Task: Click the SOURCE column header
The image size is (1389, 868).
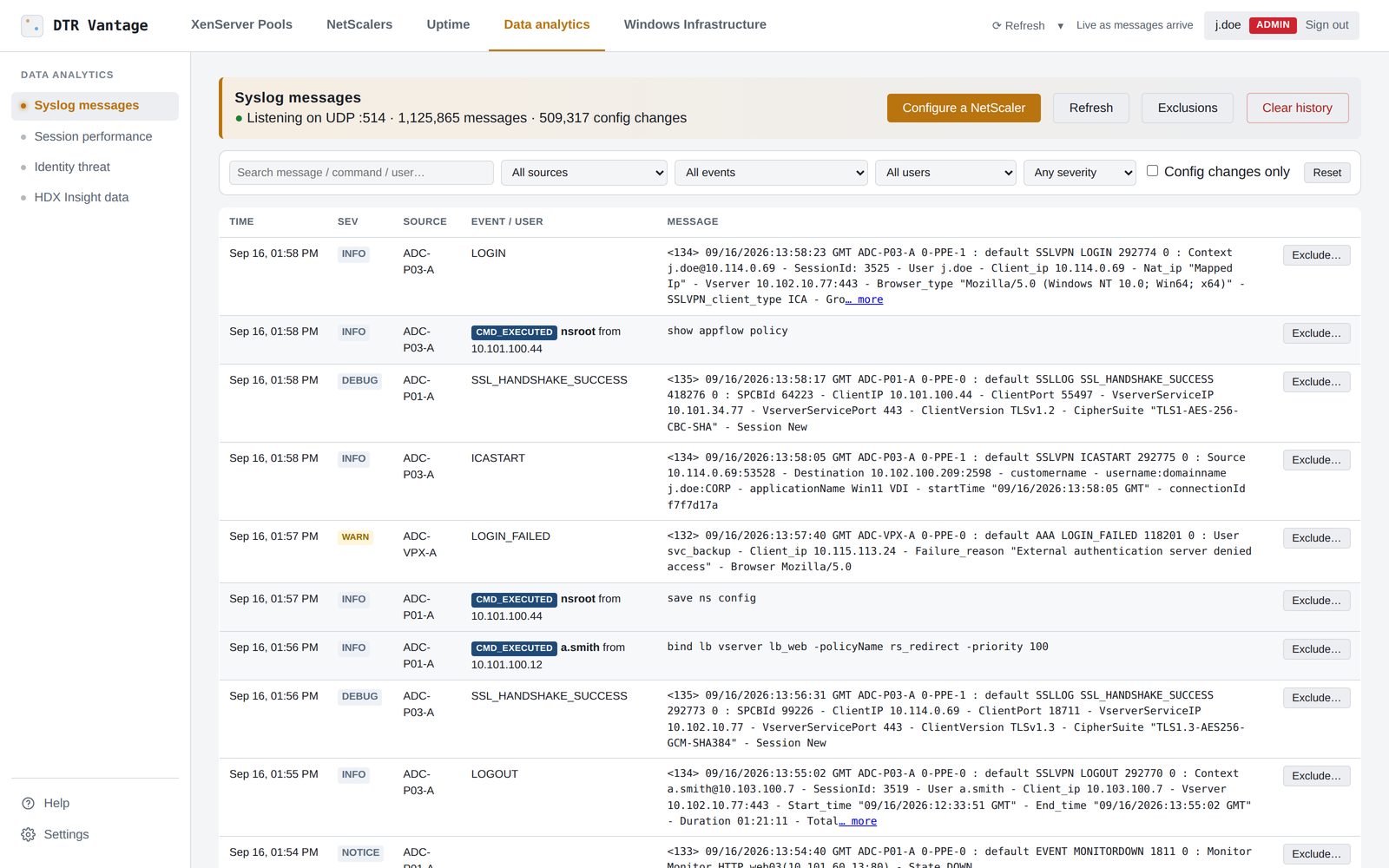Action: click(425, 222)
